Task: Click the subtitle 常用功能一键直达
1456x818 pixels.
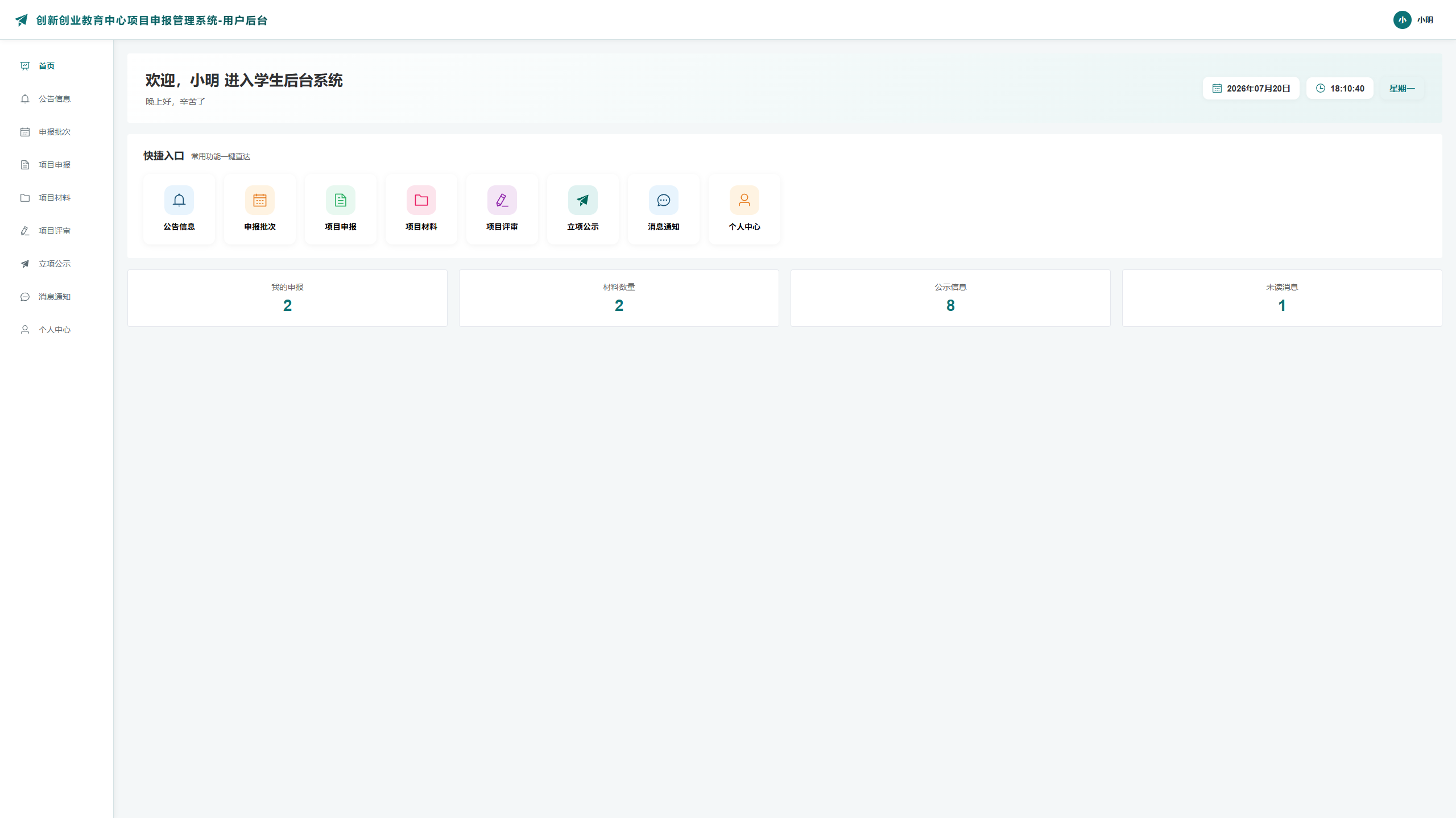Action: 221,156
